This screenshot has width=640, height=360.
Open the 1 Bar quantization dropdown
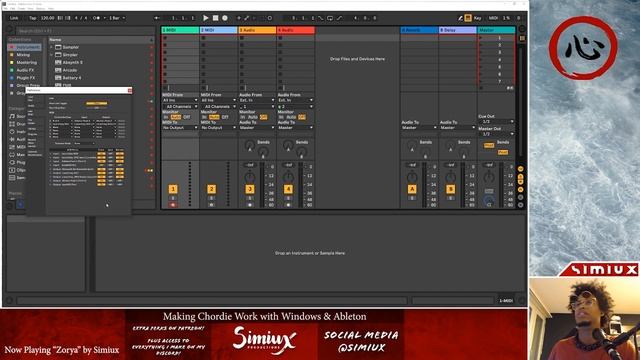click(117, 18)
